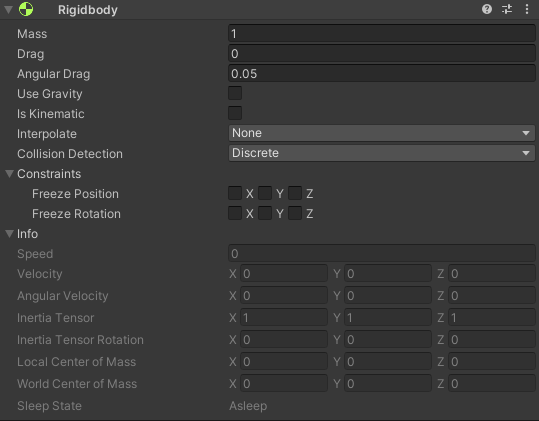The width and height of the screenshot is (539, 421).
Task: Enable the Use Gravity checkbox
Action: pos(235,93)
